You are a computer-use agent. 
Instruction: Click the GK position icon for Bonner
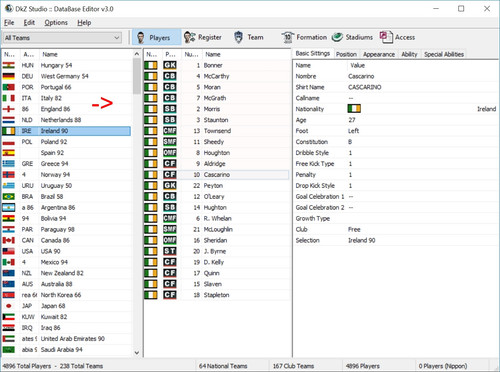[x=170, y=65]
